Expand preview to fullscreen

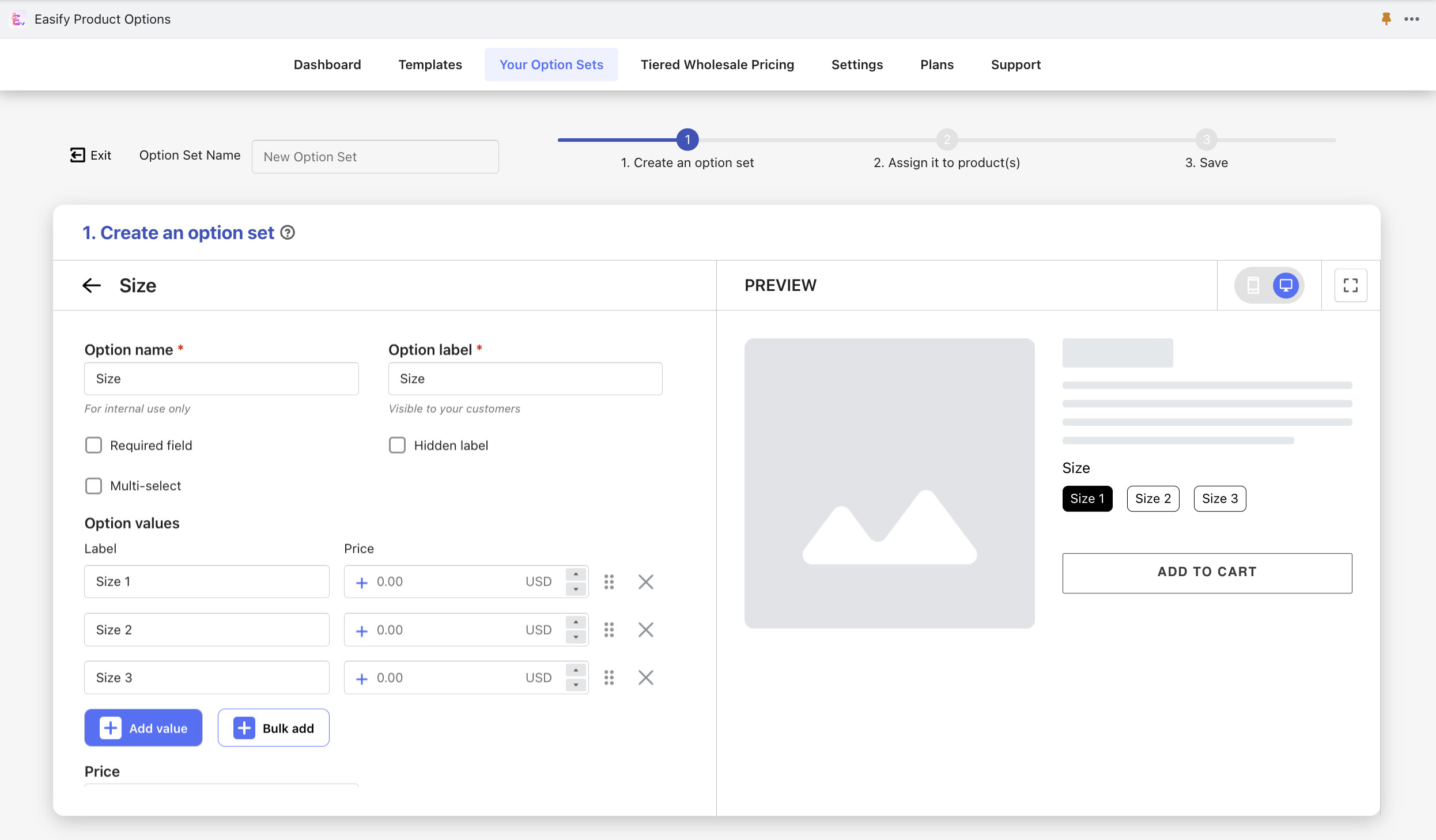(1350, 285)
